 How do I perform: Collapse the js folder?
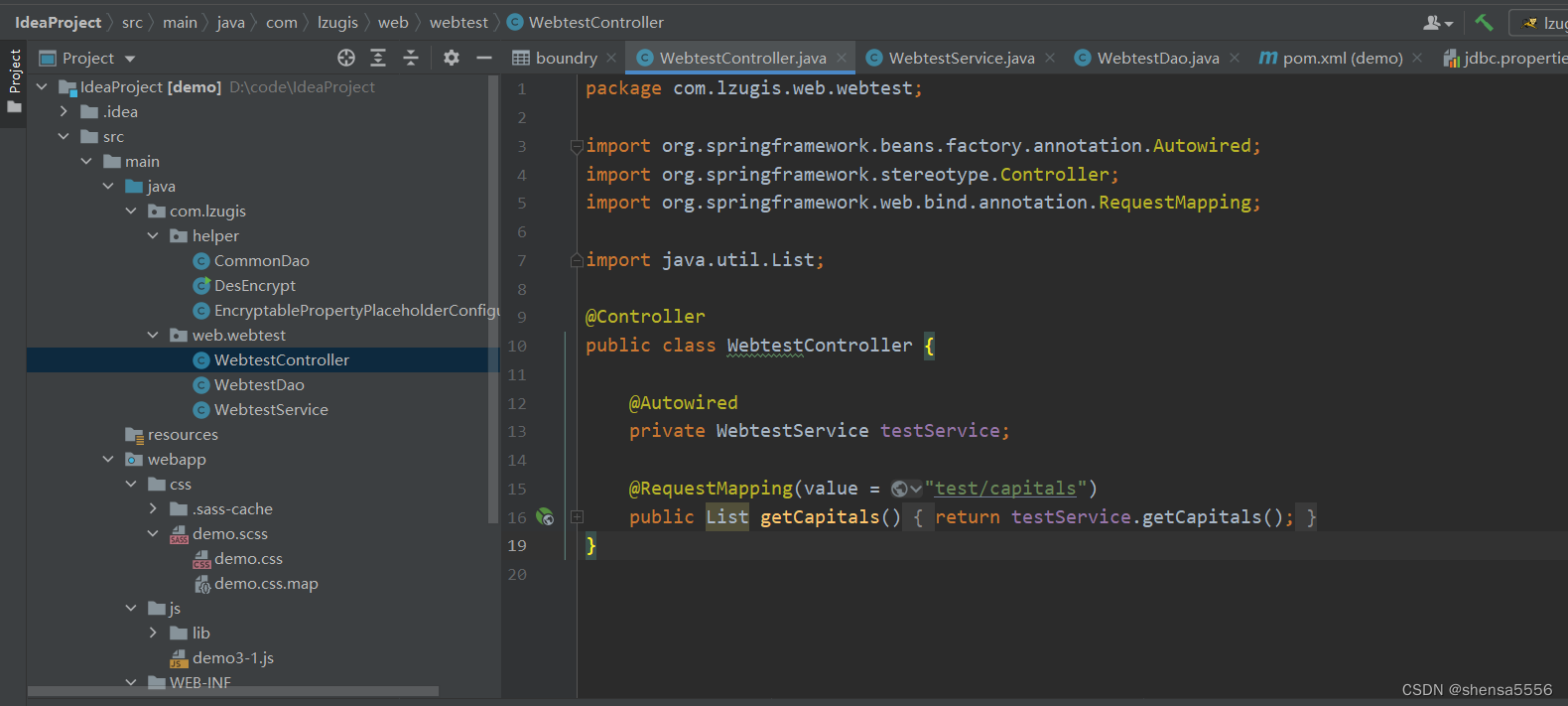click(x=131, y=608)
